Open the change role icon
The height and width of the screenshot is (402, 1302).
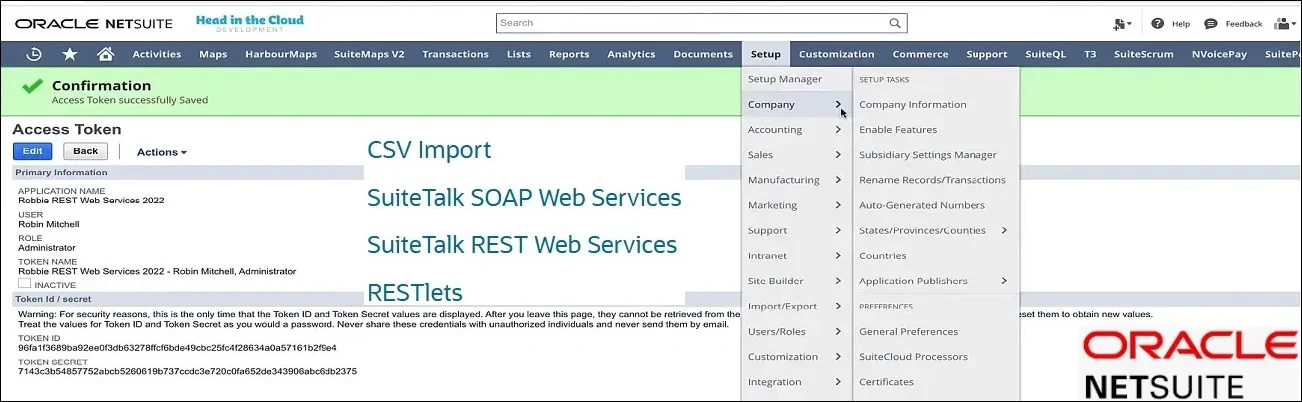coord(1122,23)
